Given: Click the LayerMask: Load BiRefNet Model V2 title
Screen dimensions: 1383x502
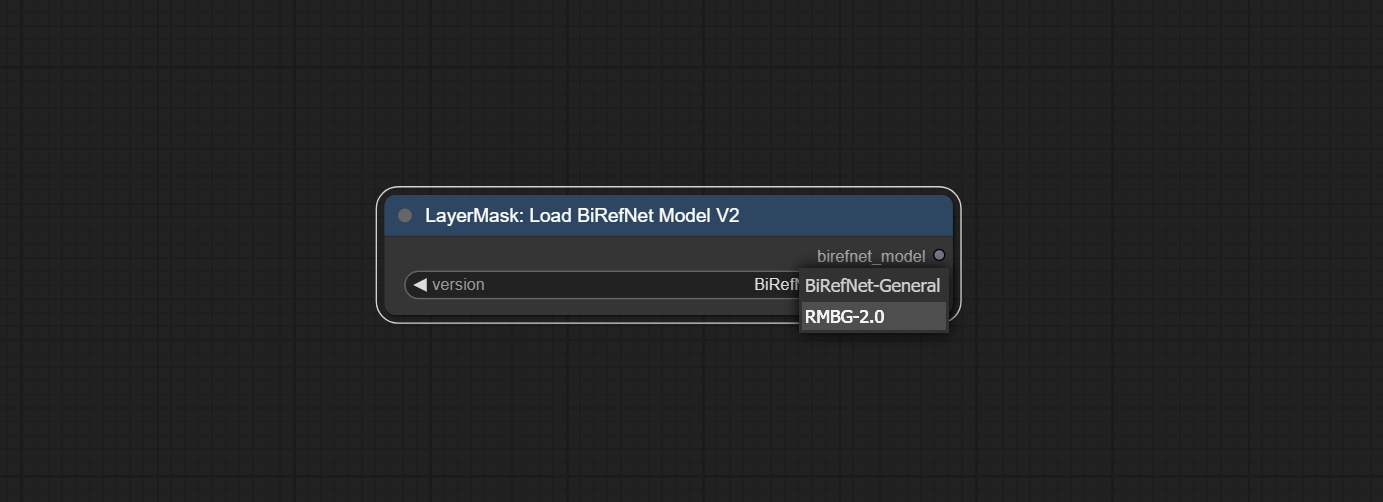Looking at the screenshot, I should pos(582,216).
